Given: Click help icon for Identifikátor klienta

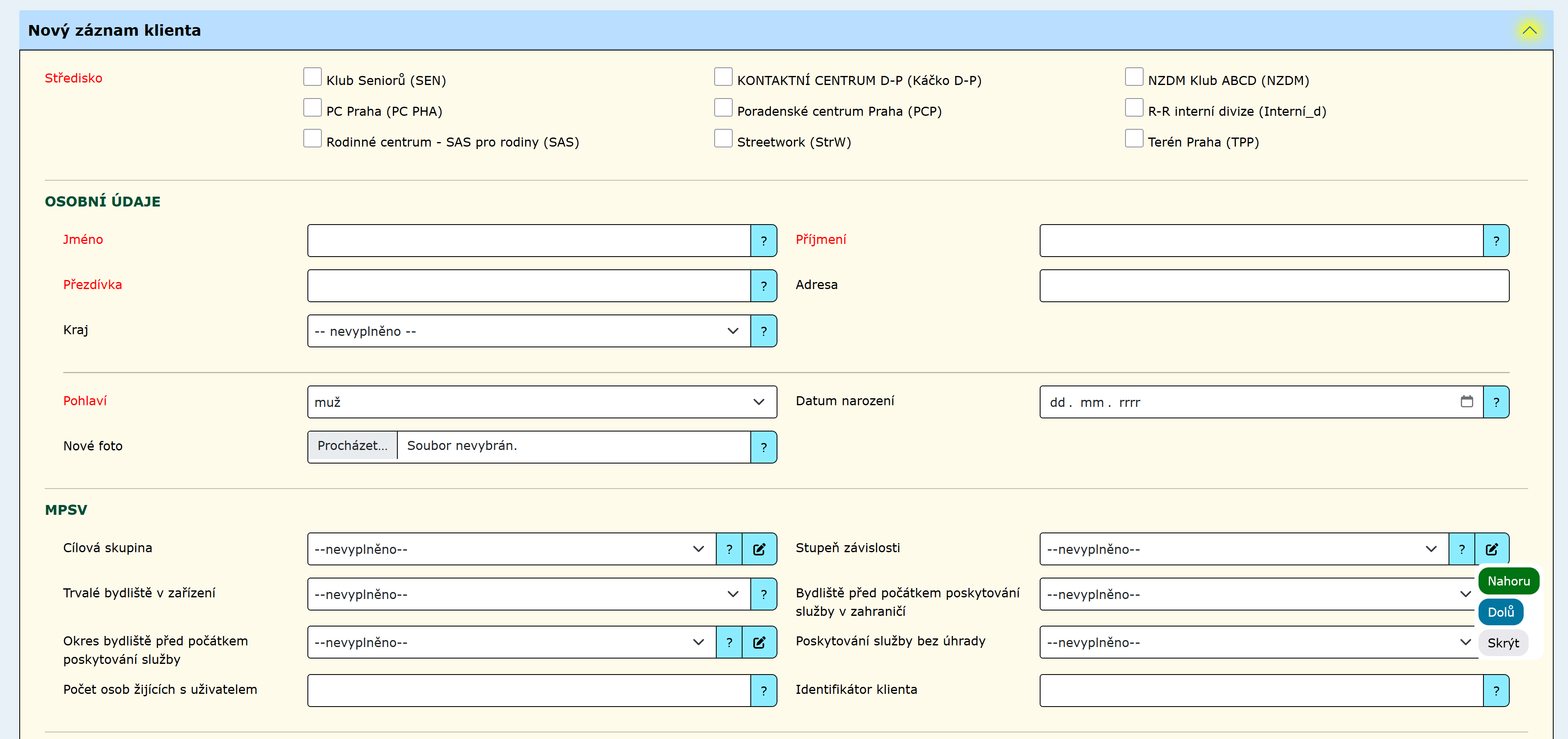Looking at the screenshot, I should (1496, 690).
